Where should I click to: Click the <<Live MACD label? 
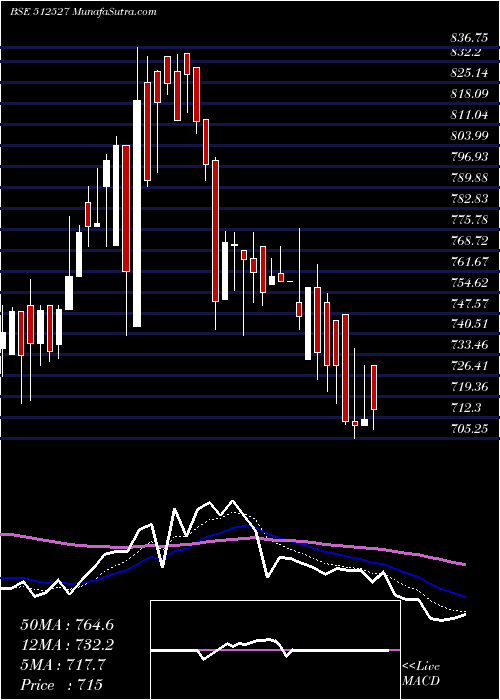tap(421, 673)
